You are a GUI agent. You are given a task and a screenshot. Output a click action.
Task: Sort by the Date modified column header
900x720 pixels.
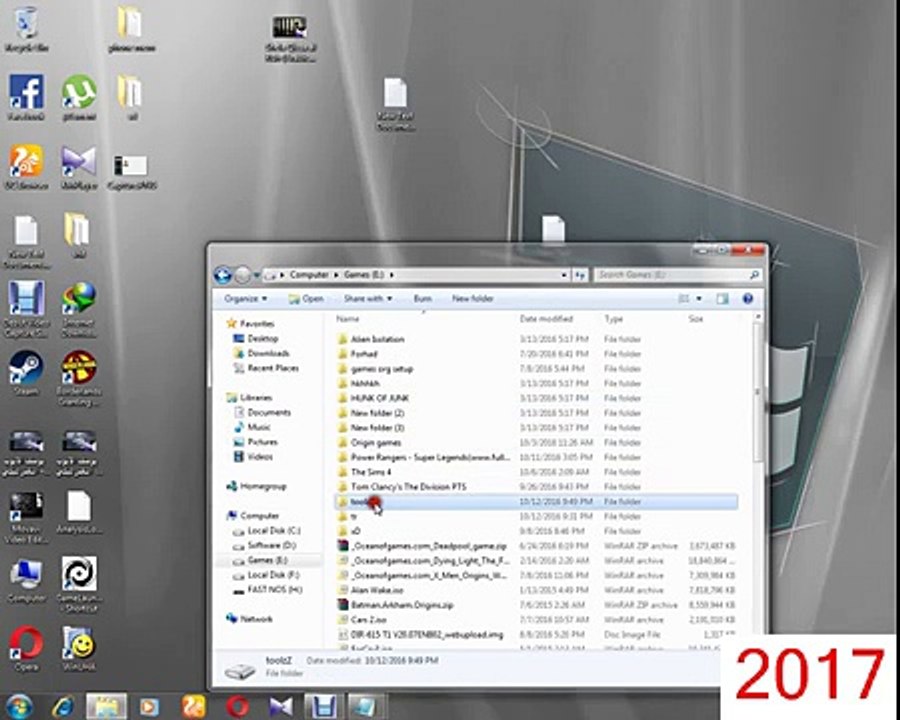[546, 319]
